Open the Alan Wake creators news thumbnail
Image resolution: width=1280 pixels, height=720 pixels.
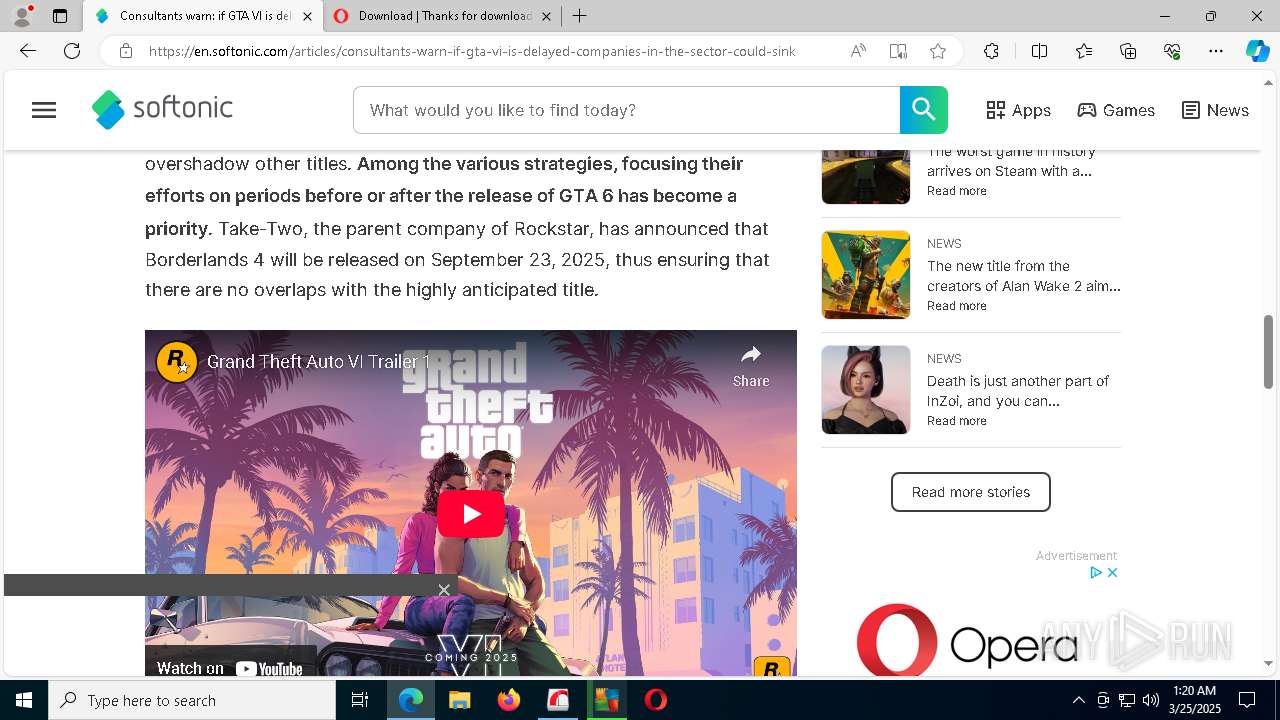point(866,275)
